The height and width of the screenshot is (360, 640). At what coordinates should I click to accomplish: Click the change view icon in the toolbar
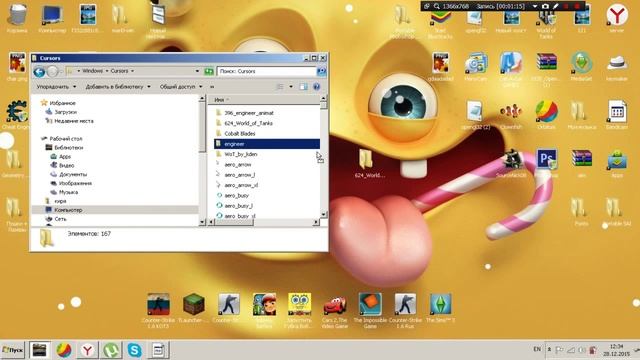(x=280, y=87)
